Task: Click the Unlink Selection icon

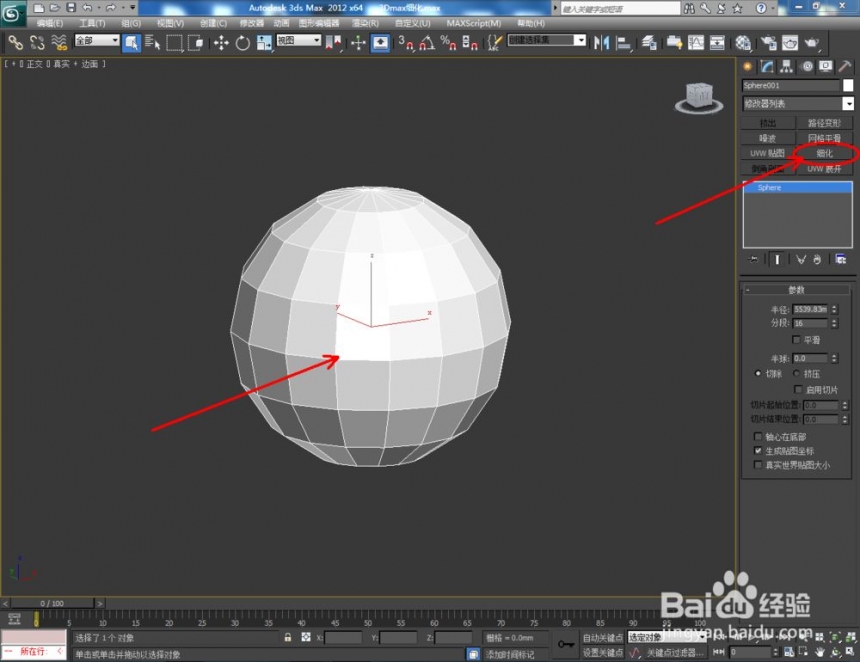Action: point(37,42)
